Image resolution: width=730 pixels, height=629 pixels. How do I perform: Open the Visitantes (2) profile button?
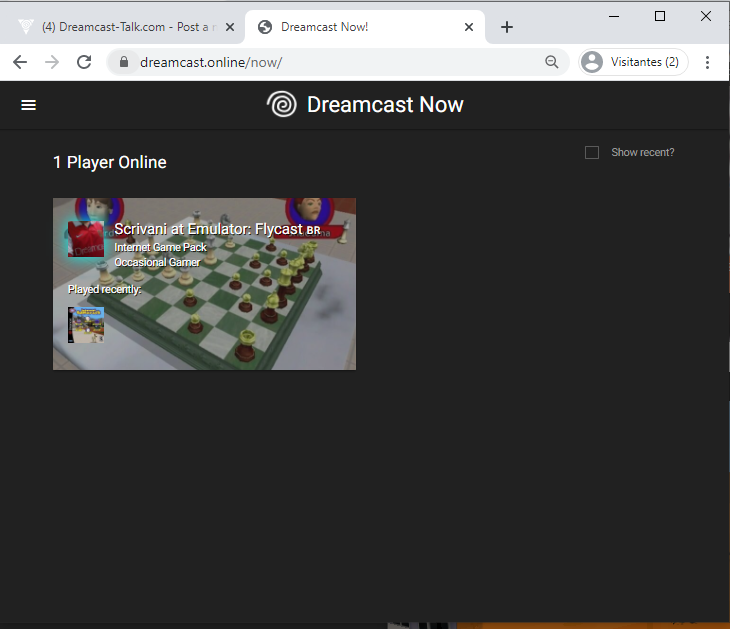(x=633, y=62)
